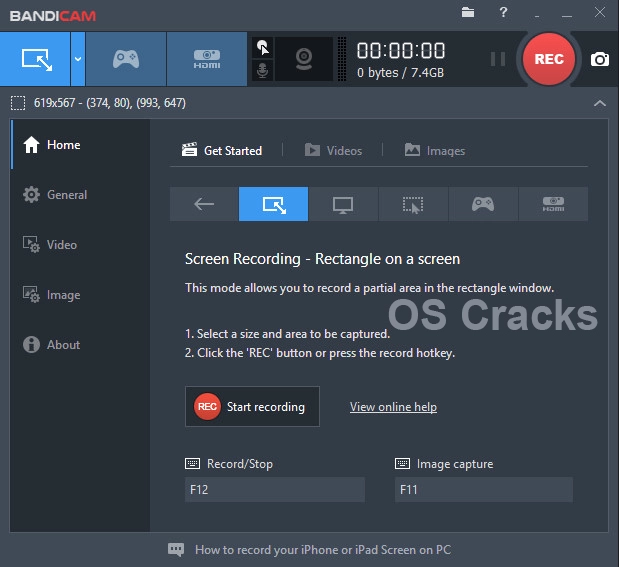Open help with the question mark icon
Image resolution: width=619 pixels, height=567 pixels.
[x=503, y=12]
